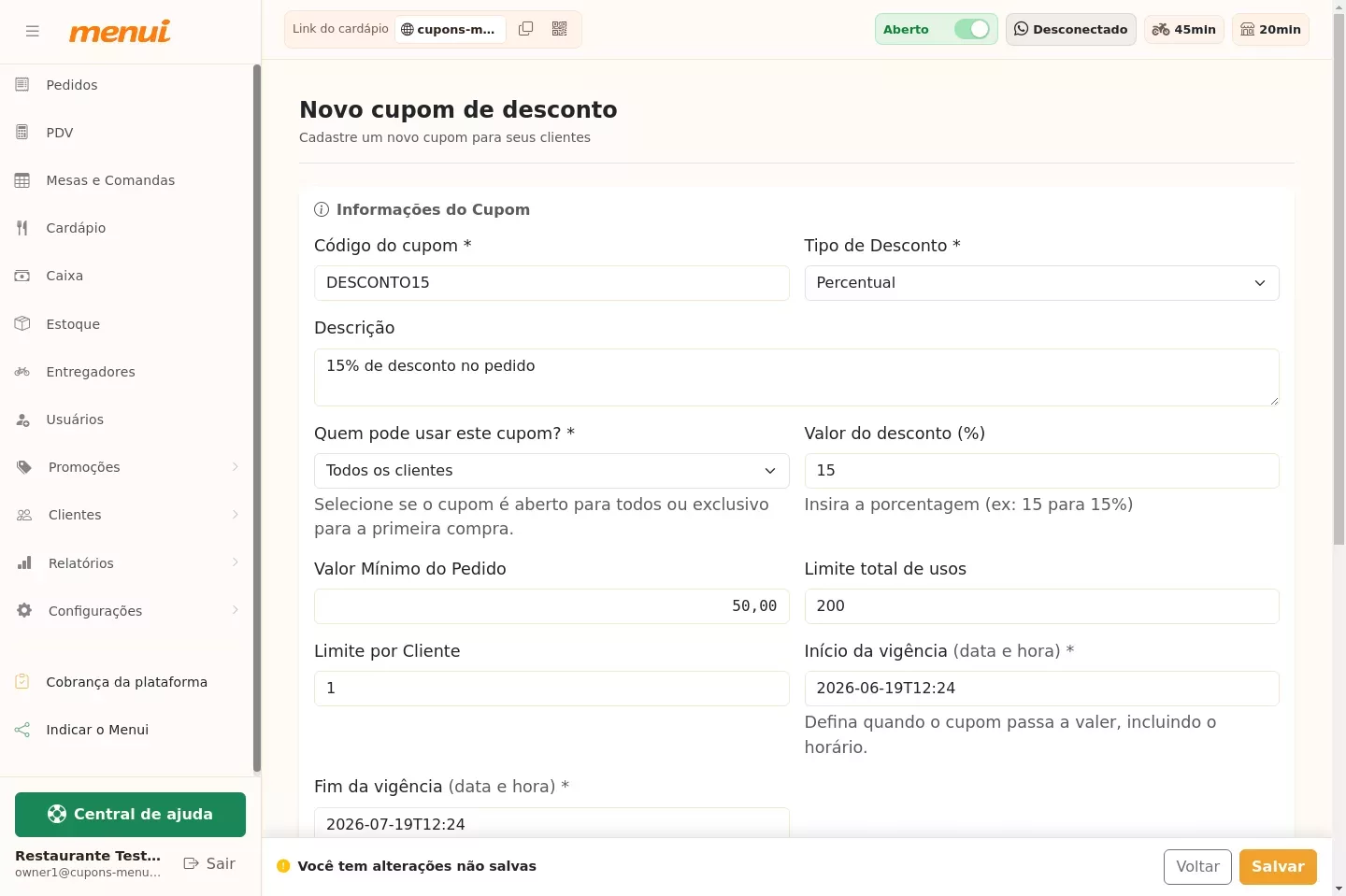
Task: Click the Configurações gear icon
Action: click(24, 611)
